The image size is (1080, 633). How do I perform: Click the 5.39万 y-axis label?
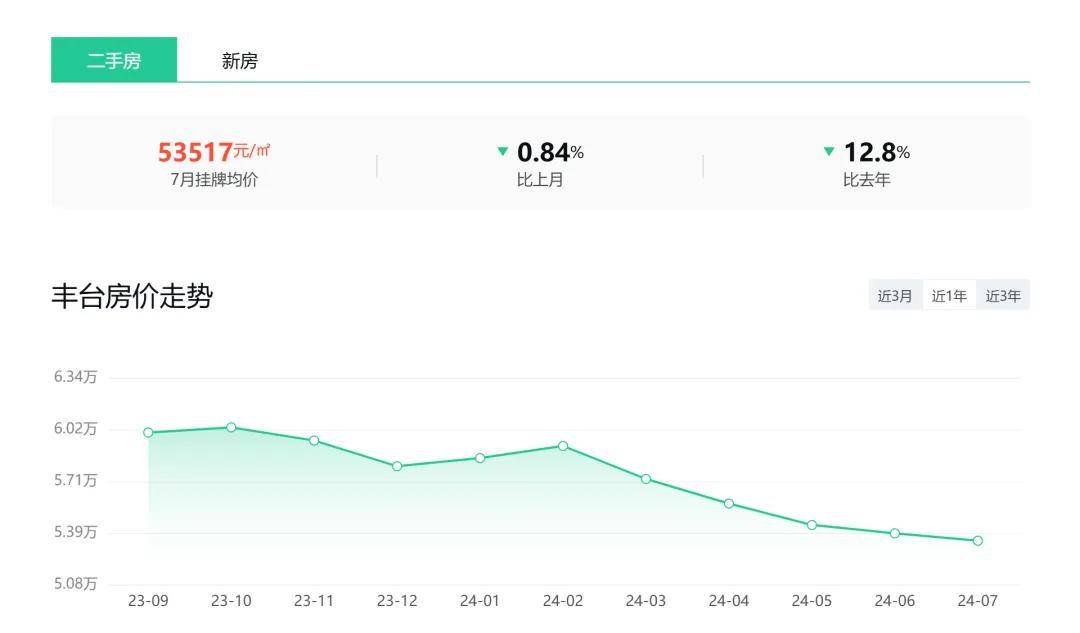[75, 532]
